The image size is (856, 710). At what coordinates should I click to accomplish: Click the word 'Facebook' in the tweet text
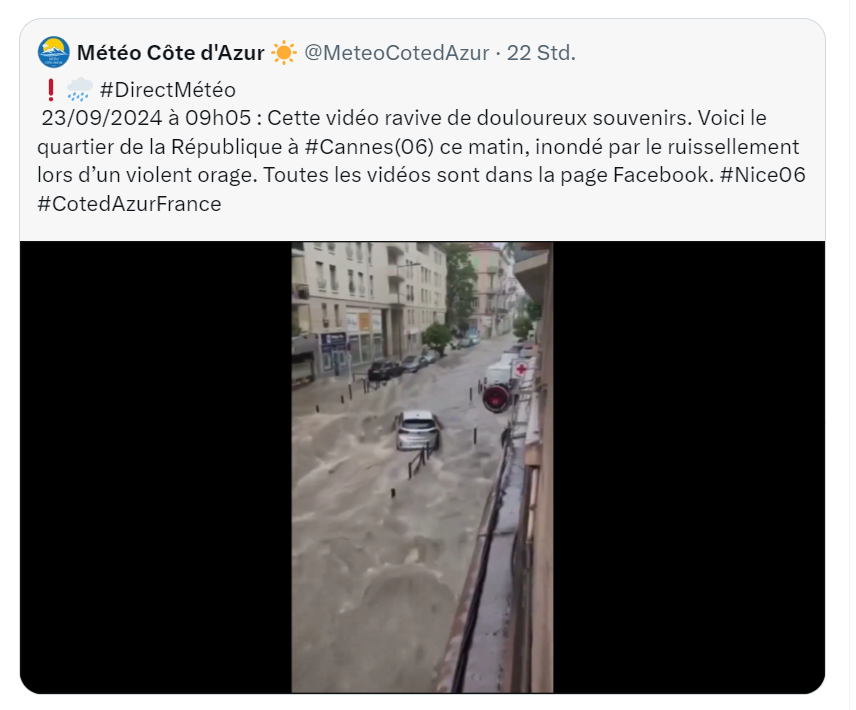click(661, 175)
